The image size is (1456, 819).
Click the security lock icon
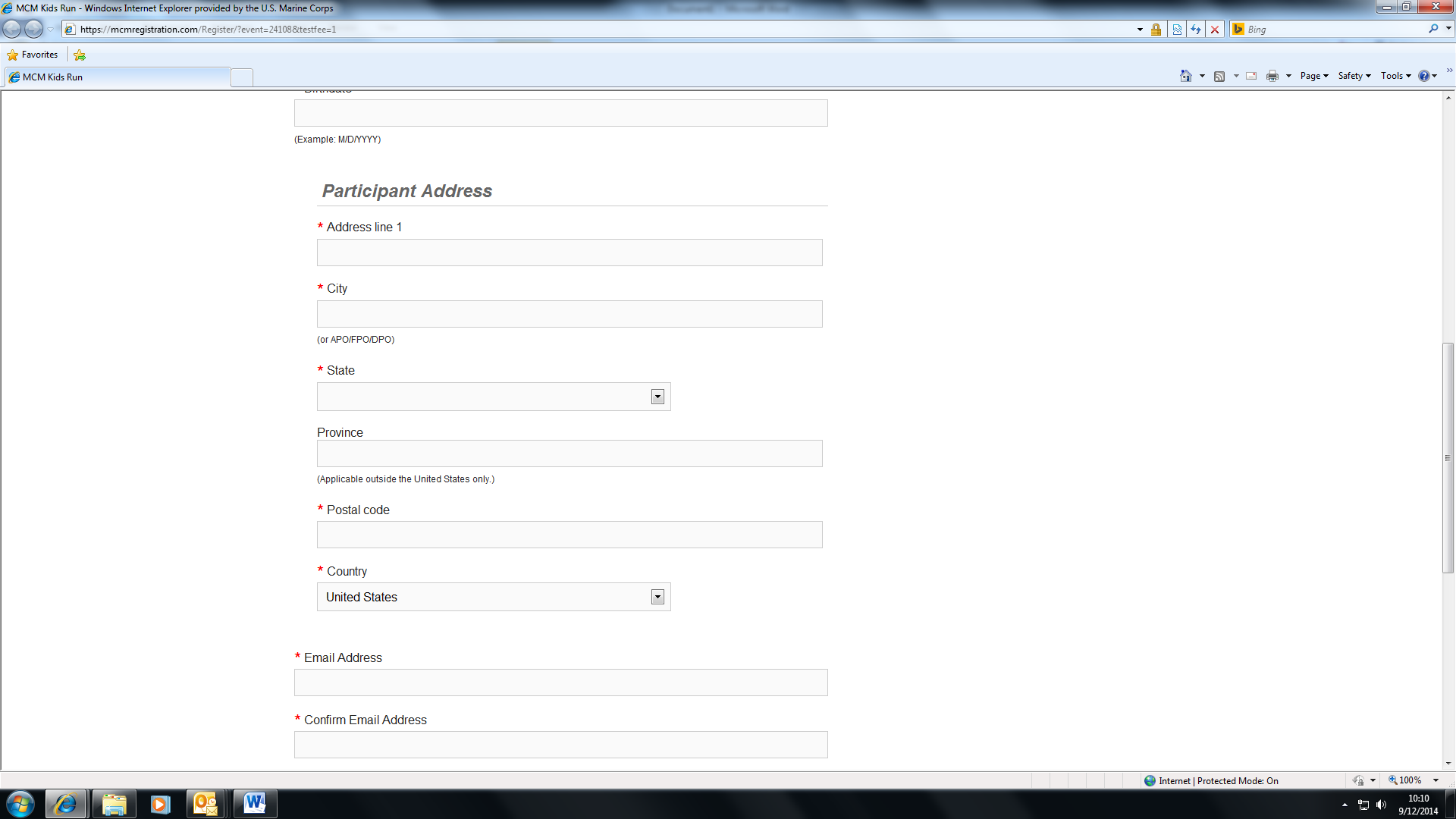point(1156,30)
